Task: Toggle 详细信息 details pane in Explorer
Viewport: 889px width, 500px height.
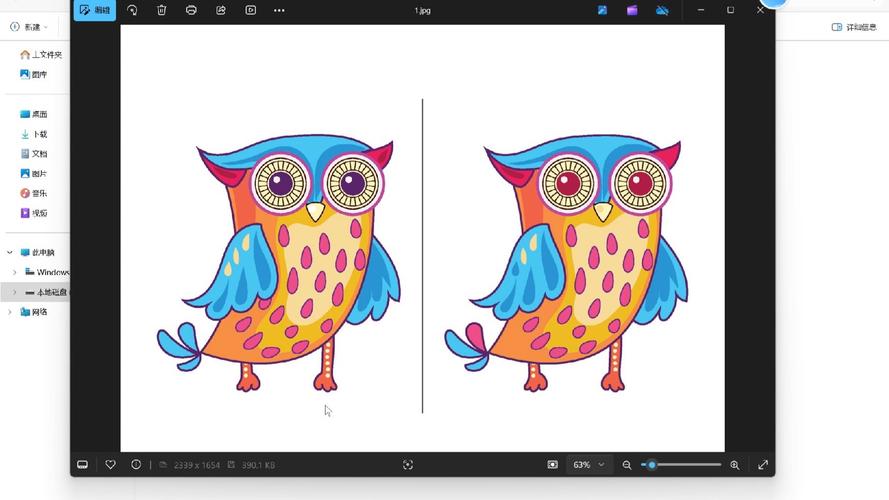Action: coord(854,27)
